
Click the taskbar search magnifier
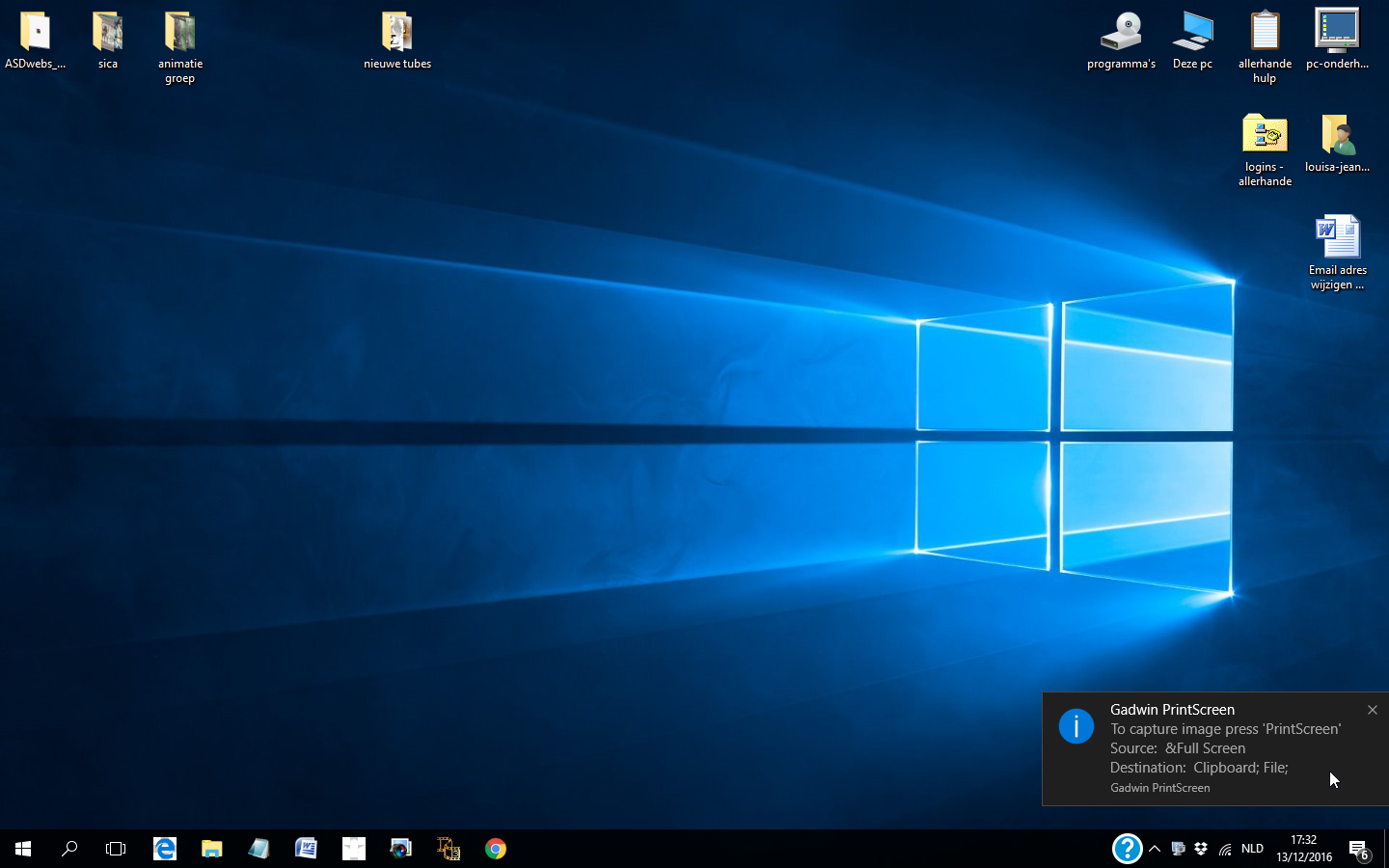pyautogui.click(x=69, y=849)
